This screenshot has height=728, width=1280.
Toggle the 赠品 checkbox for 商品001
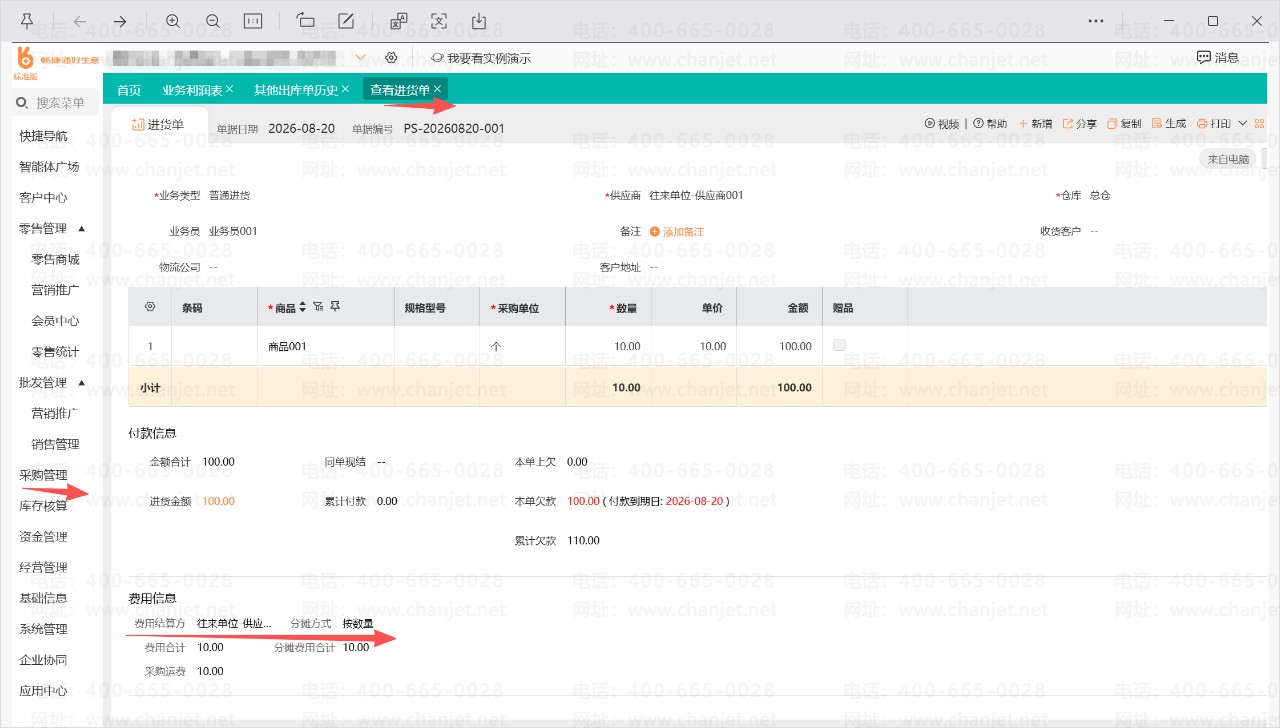839,345
